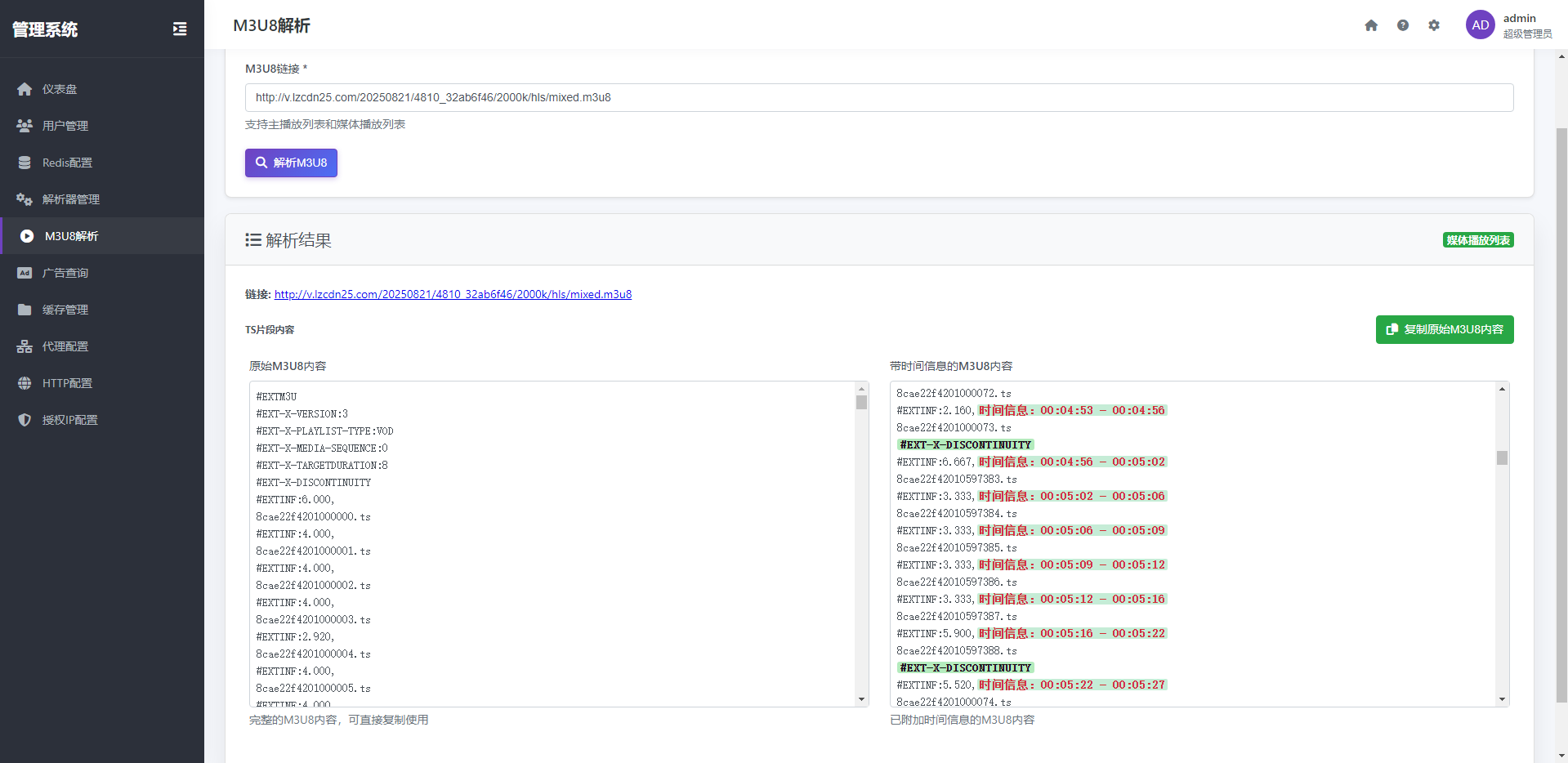The width and height of the screenshot is (1568, 763).
Task: Click the 广告查询 Ad icon
Action: click(x=25, y=273)
